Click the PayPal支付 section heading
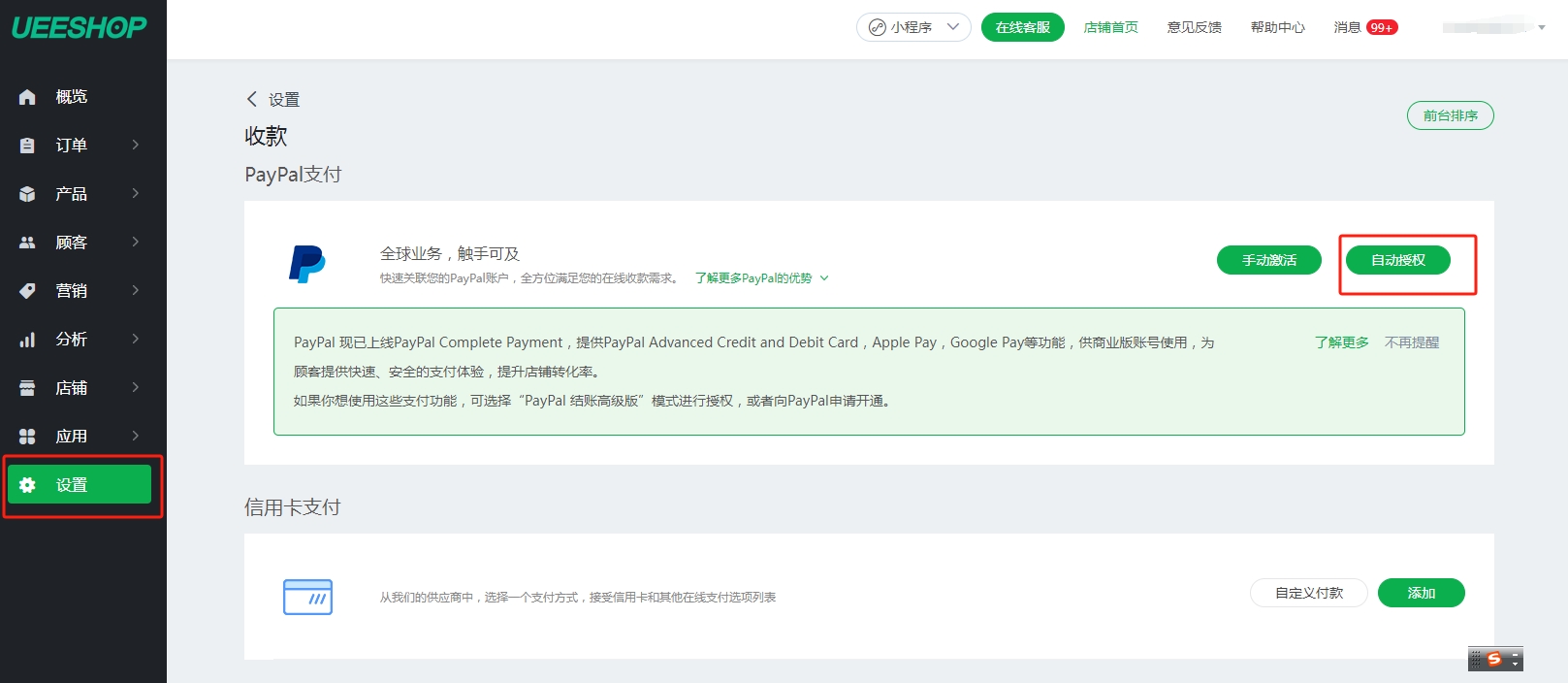This screenshot has width=1568, height=683. [x=293, y=175]
